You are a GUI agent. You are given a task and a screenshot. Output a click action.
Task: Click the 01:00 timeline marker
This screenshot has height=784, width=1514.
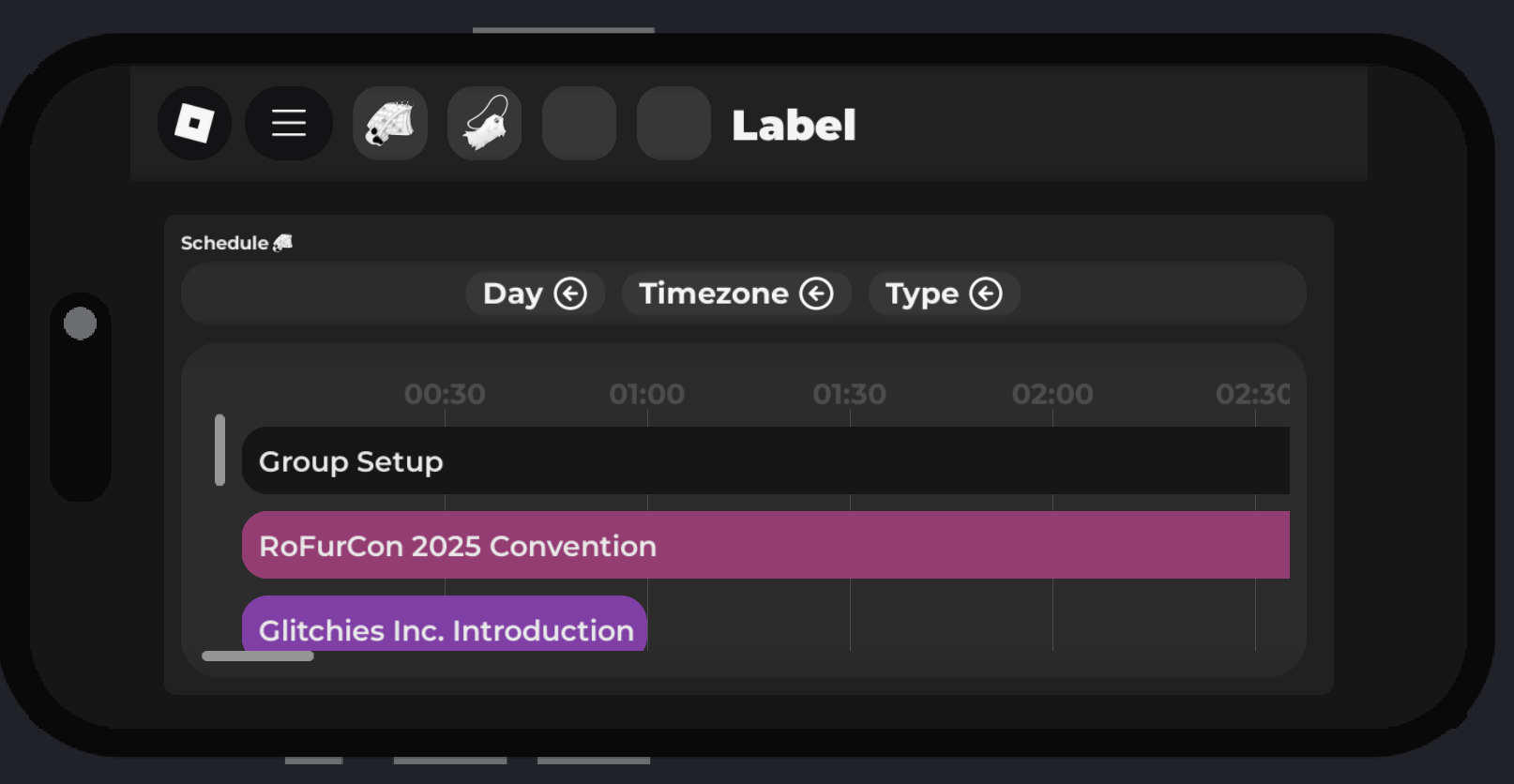[647, 394]
